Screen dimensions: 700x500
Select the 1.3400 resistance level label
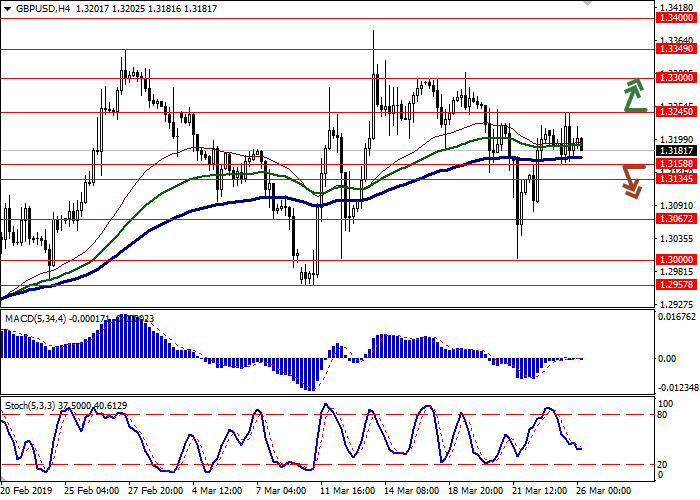675,18
